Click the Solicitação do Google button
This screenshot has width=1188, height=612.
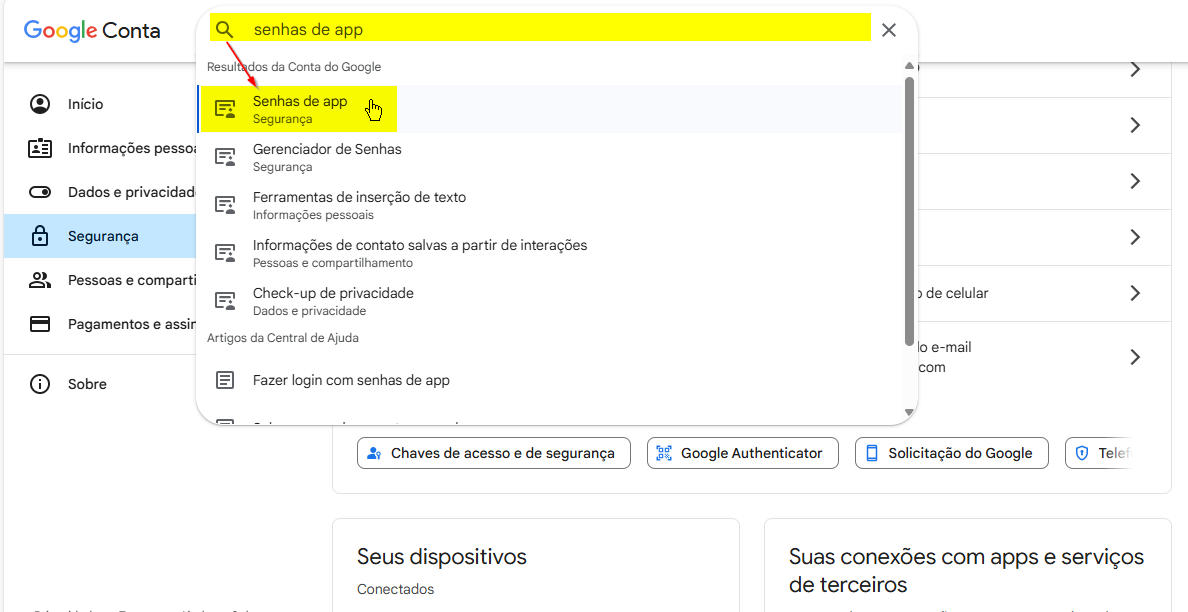pyautogui.click(x=952, y=453)
